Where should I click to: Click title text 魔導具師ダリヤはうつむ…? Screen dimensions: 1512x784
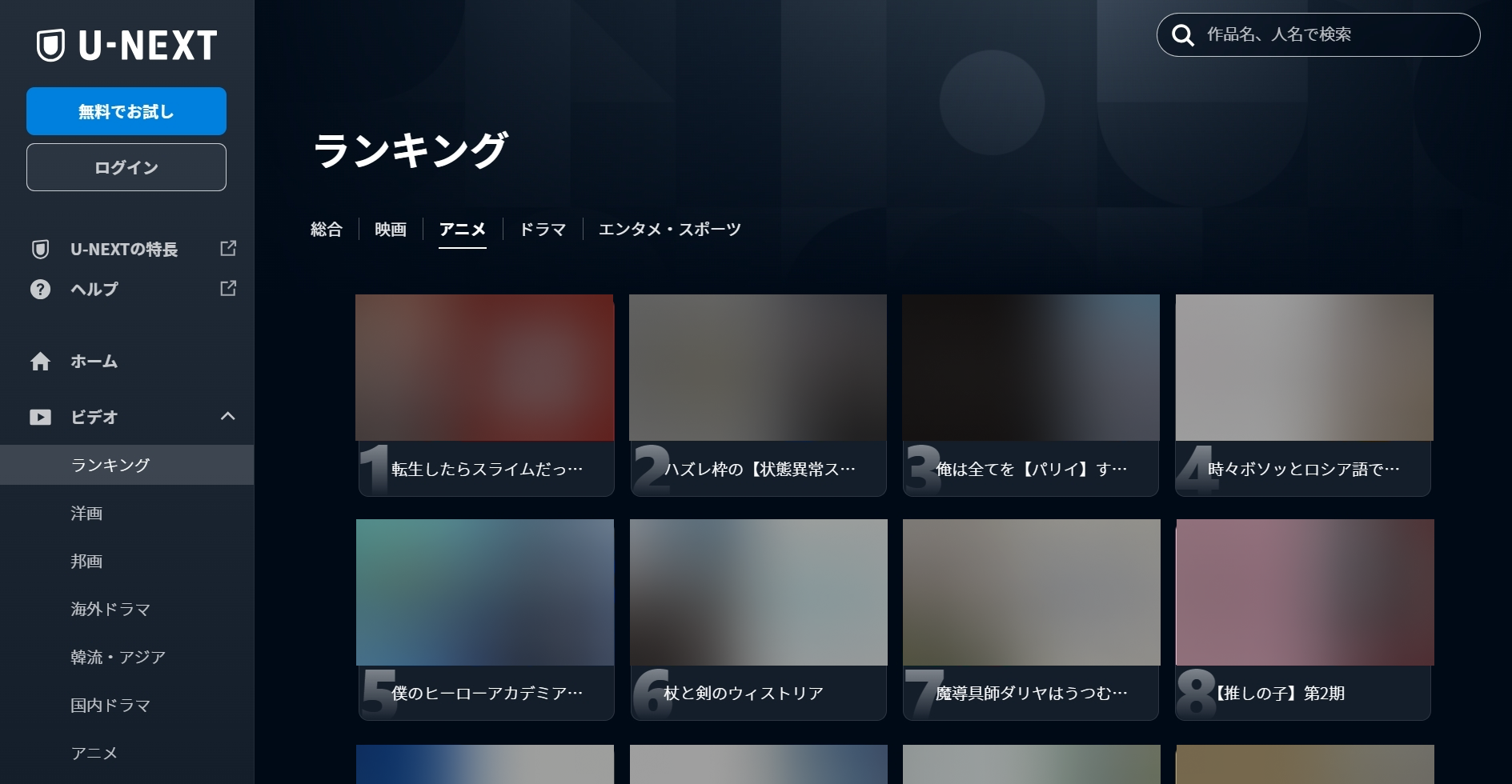pyautogui.click(x=1032, y=694)
